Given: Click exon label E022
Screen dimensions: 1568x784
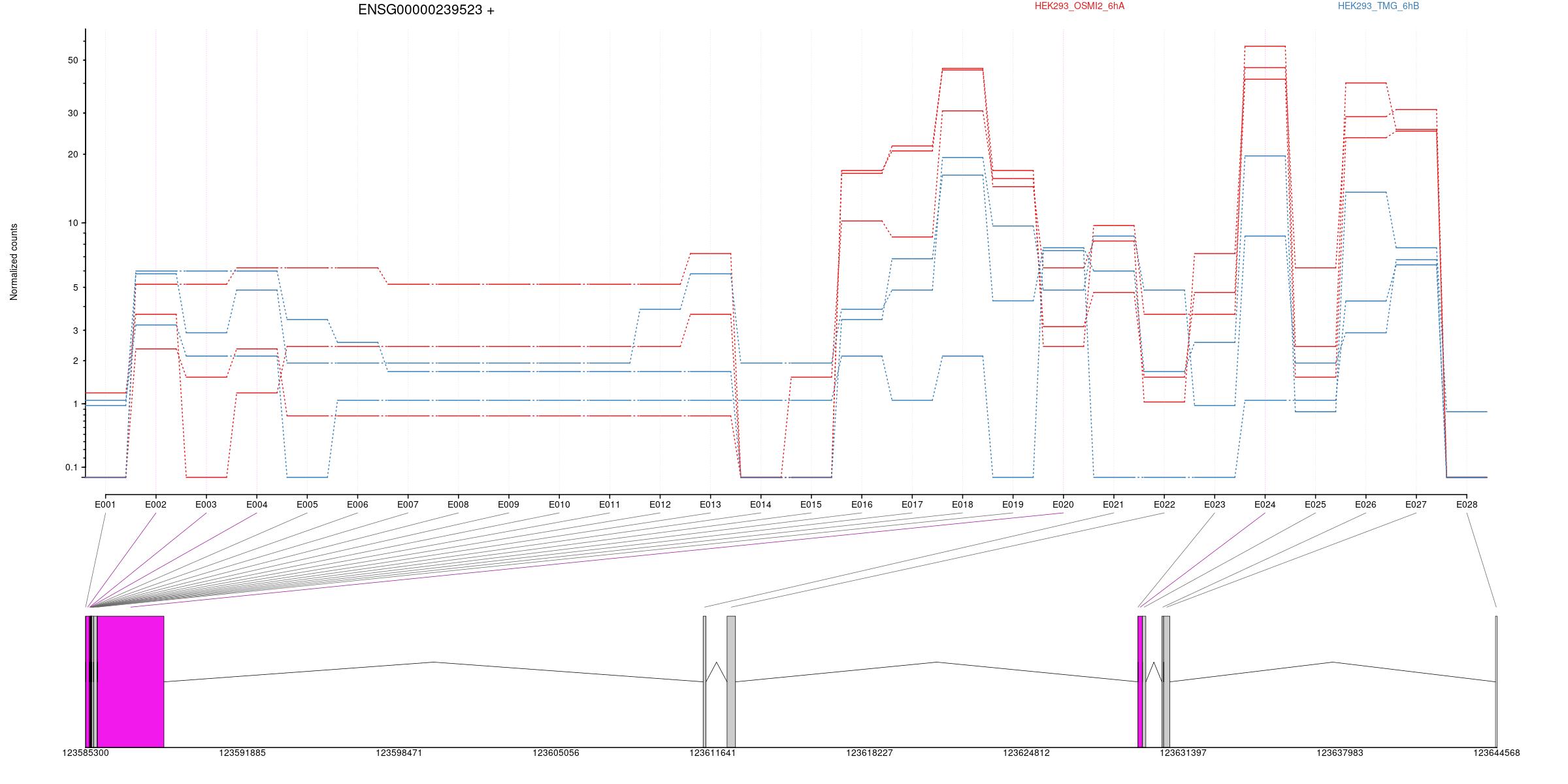Looking at the screenshot, I should [1164, 504].
